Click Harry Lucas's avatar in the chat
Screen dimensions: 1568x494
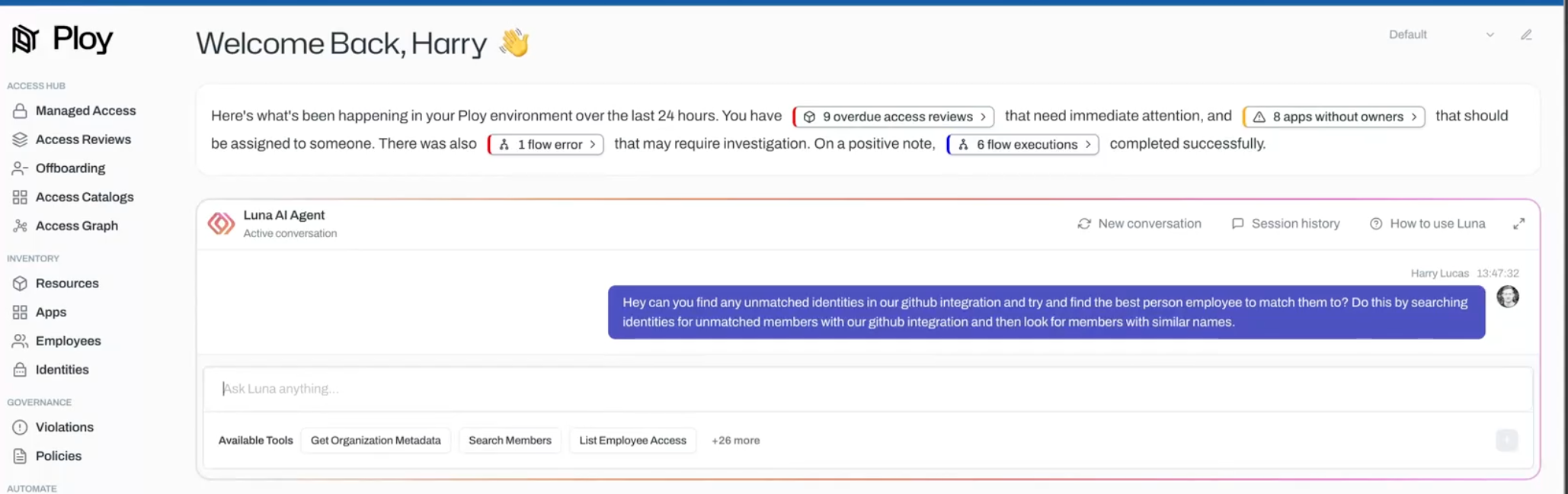tap(1507, 297)
